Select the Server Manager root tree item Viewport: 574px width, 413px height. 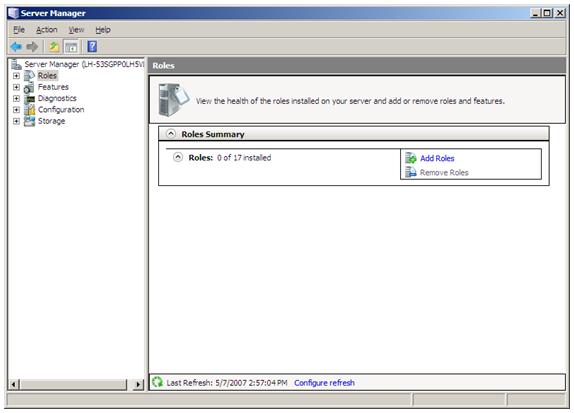[84, 64]
